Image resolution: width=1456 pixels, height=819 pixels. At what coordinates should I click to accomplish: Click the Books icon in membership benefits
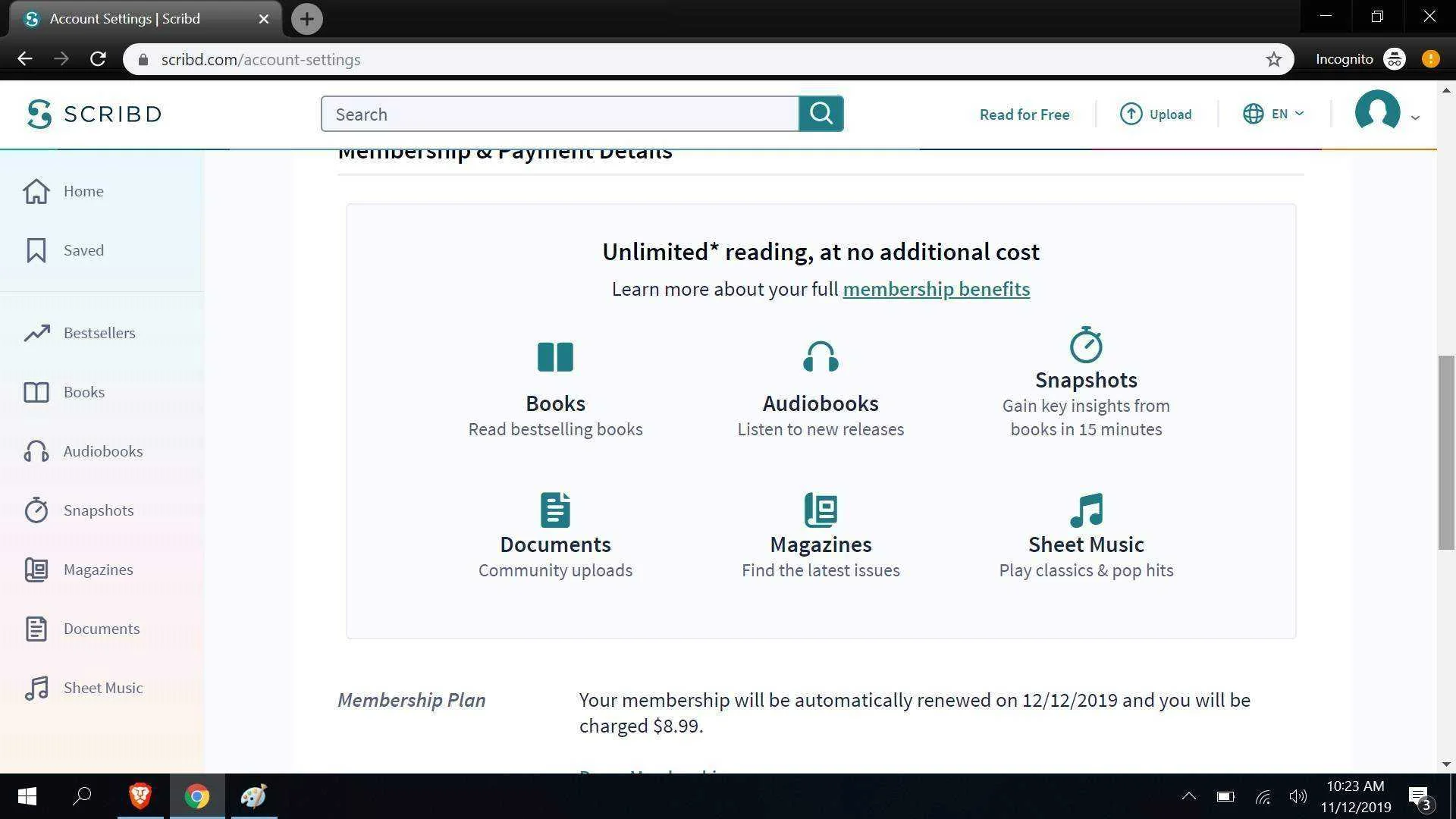point(555,356)
